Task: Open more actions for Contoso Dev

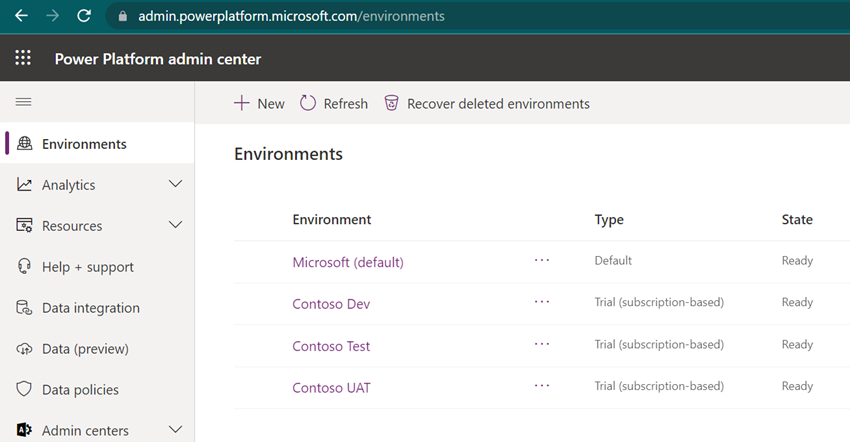Action: click(542, 302)
